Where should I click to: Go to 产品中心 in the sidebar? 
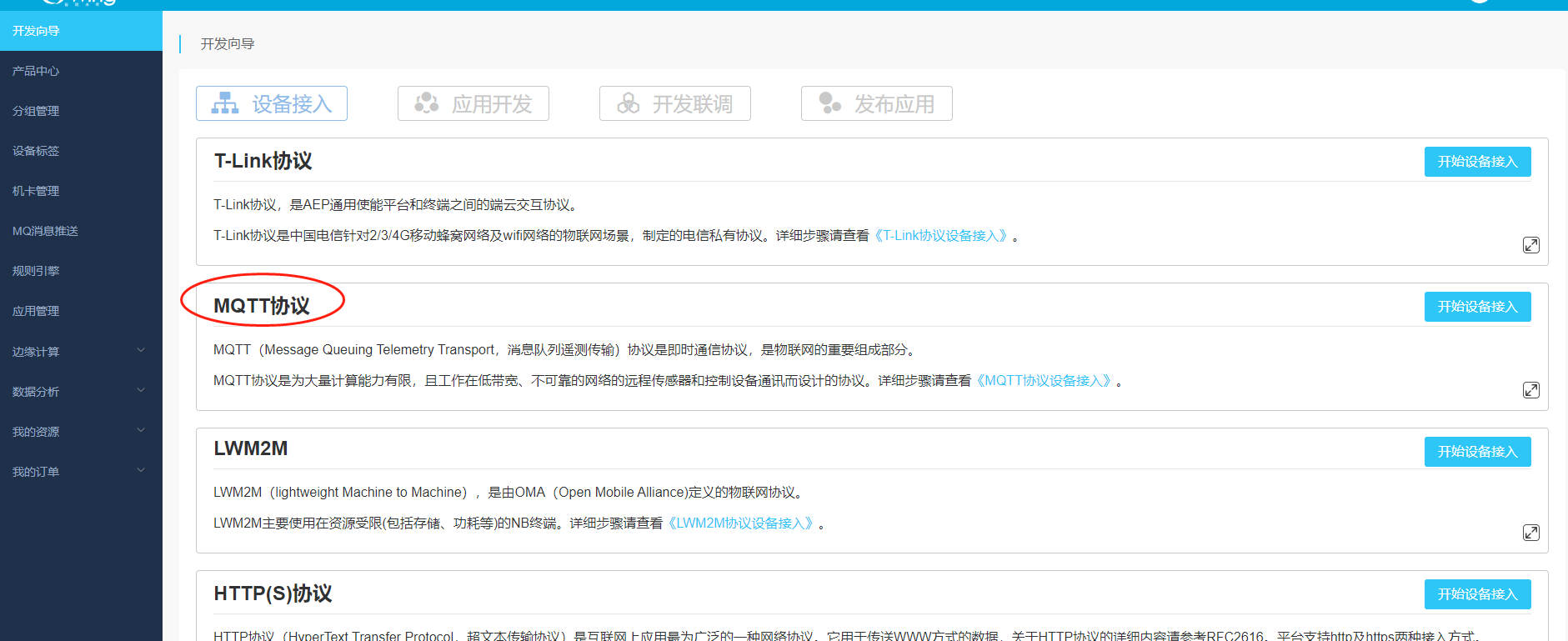coord(81,71)
